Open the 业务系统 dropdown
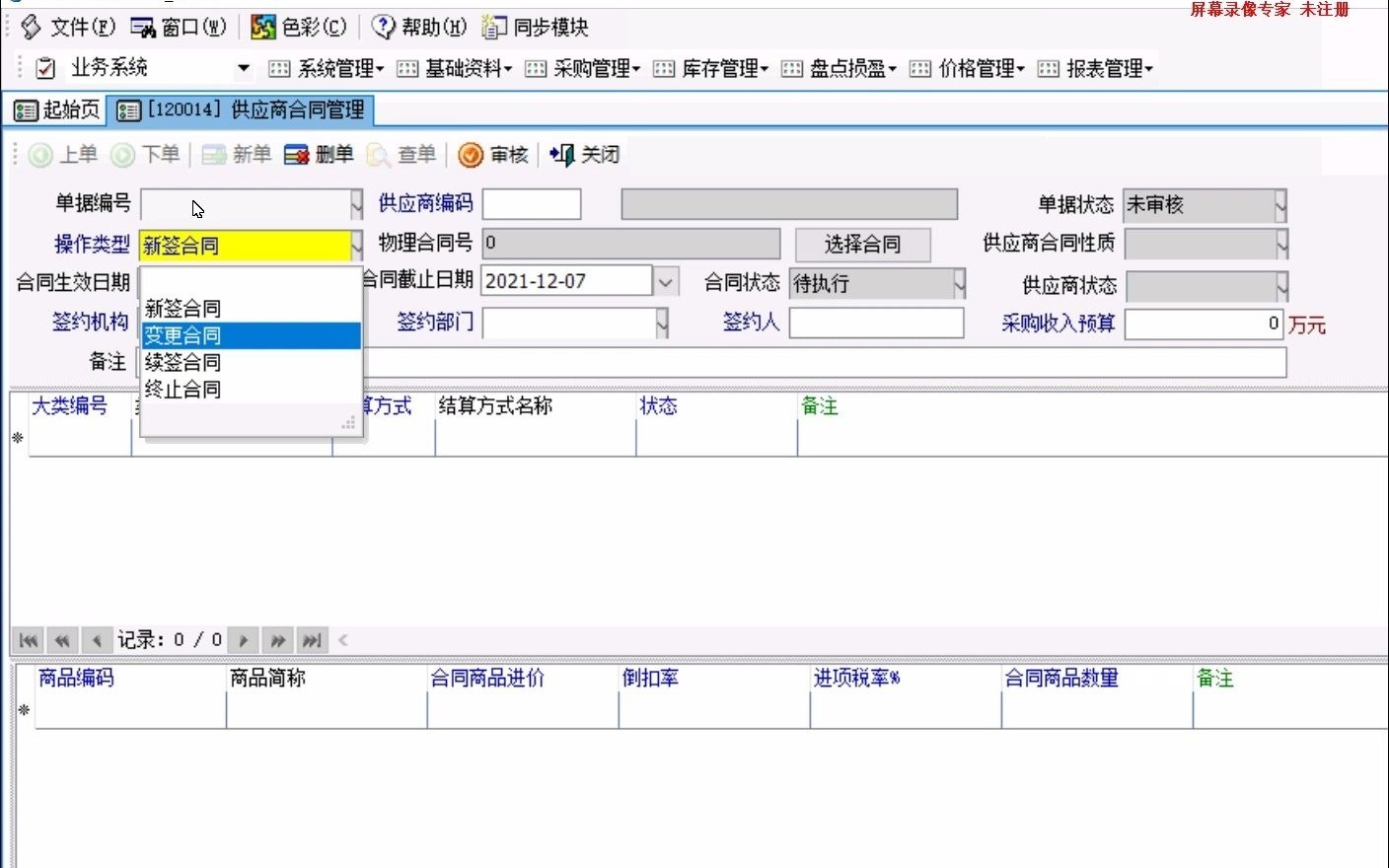 pos(243,68)
